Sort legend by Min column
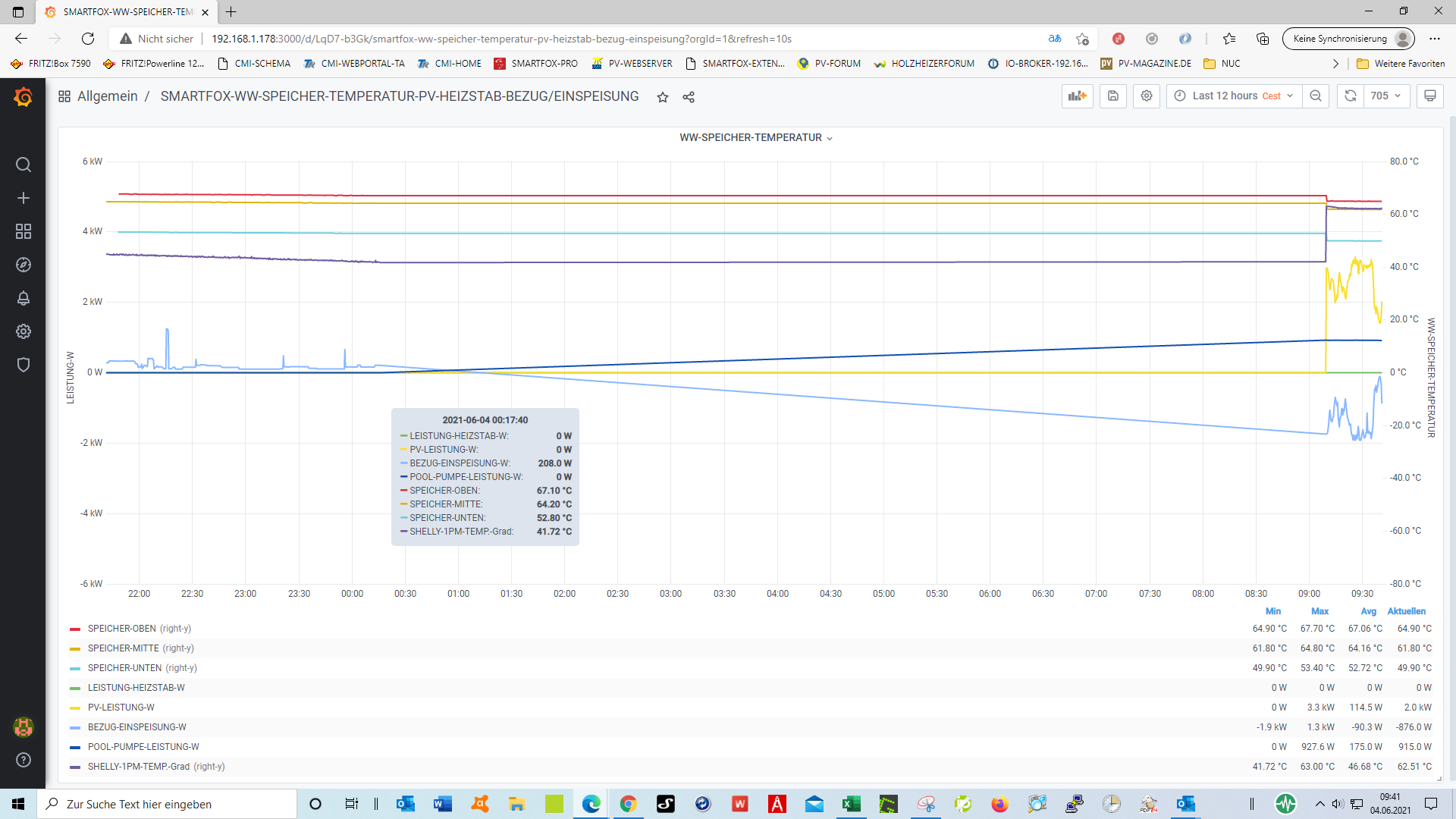The width and height of the screenshot is (1456, 819). [x=1273, y=611]
